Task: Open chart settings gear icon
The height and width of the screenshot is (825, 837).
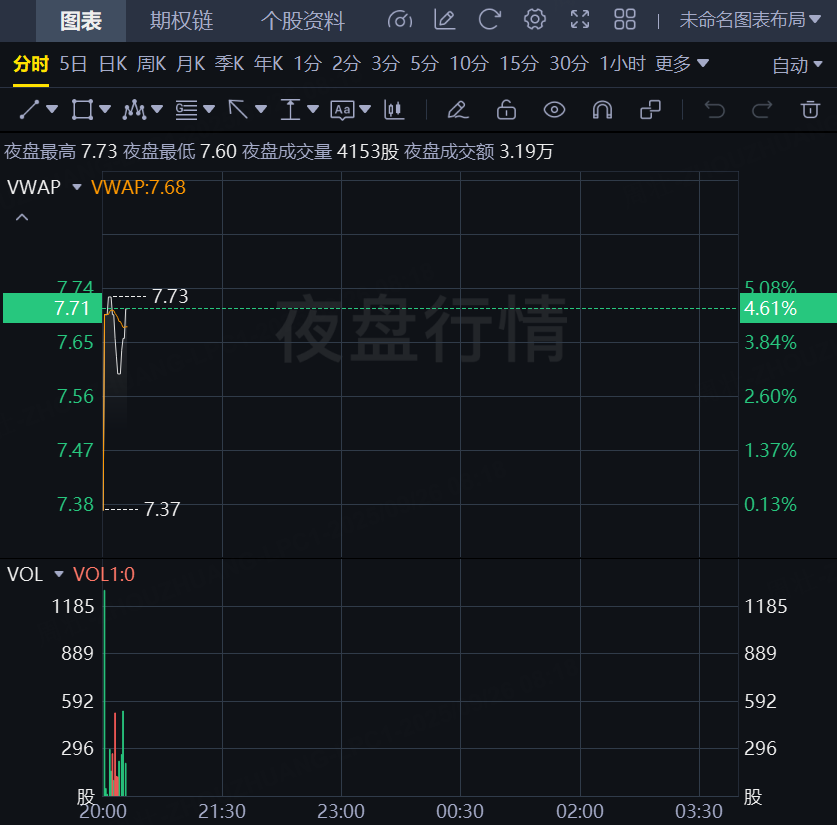Action: click(535, 20)
